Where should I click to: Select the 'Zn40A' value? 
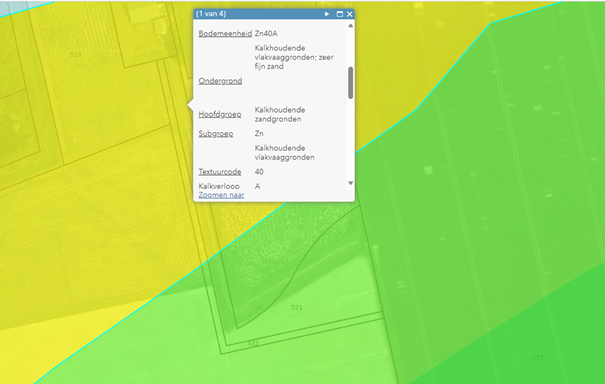pos(266,34)
